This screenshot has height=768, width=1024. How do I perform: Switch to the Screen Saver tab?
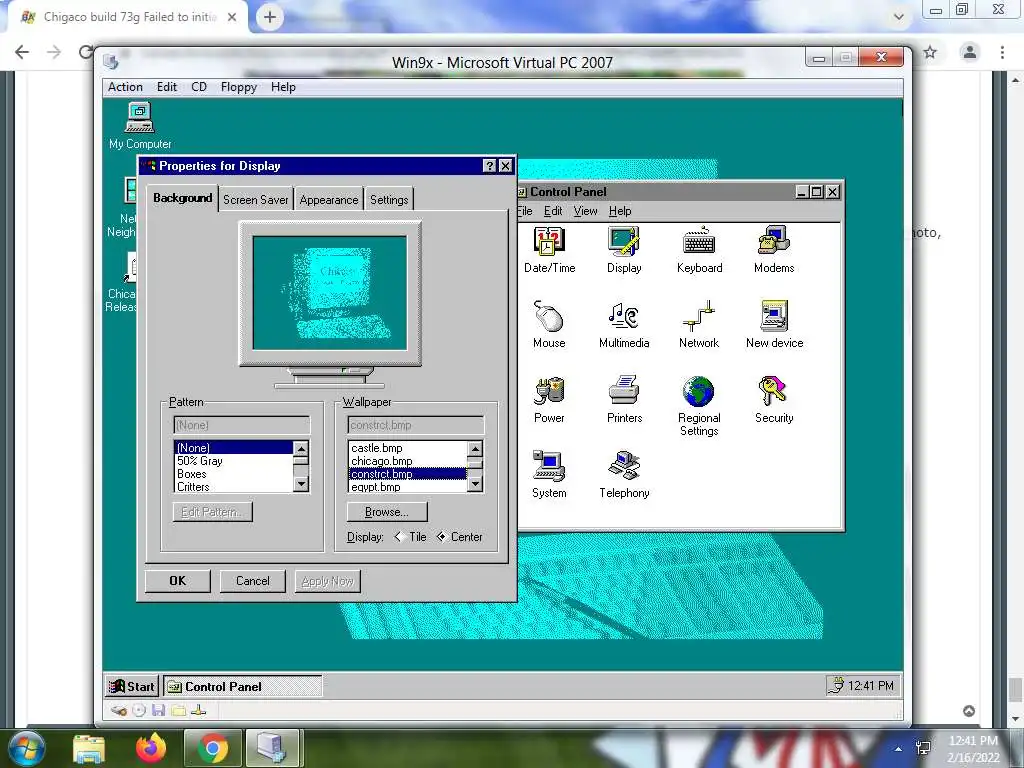click(255, 200)
